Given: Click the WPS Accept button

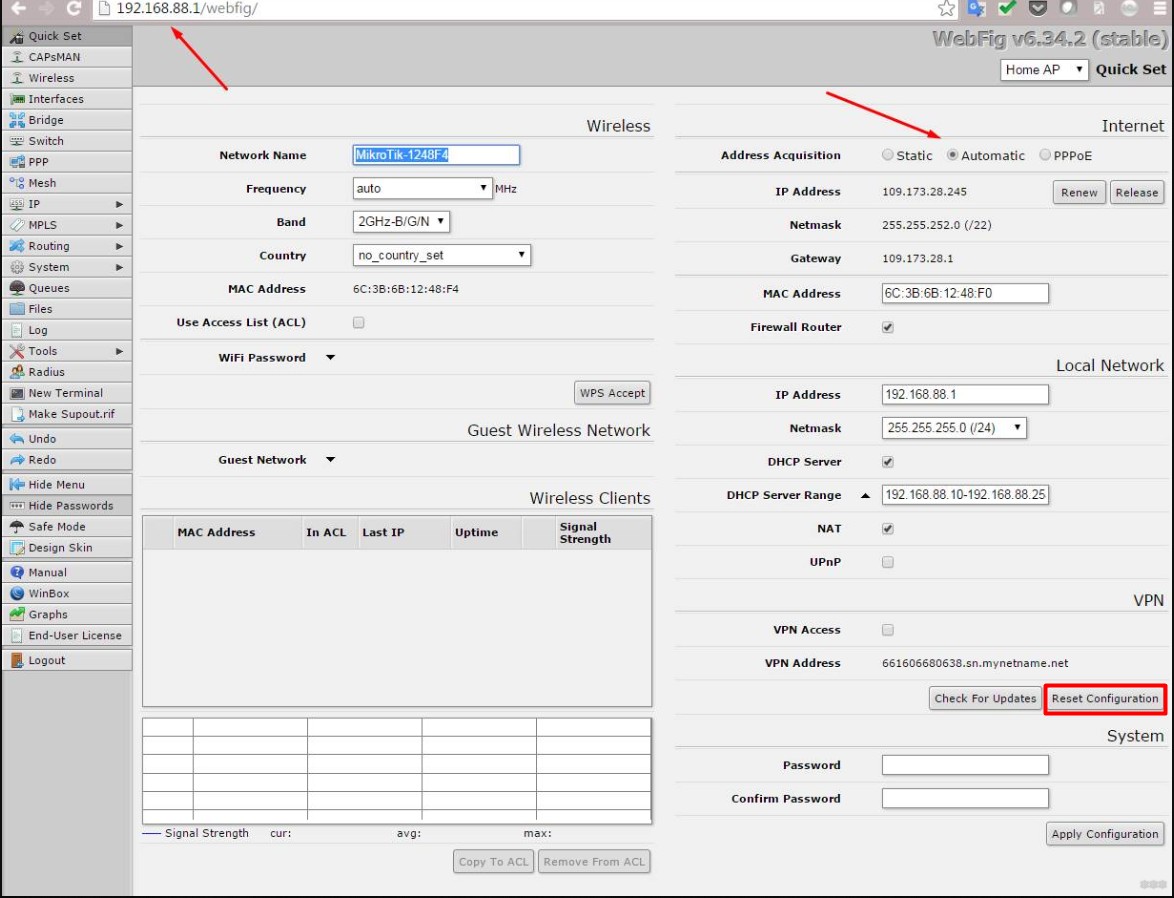Looking at the screenshot, I should tap(612, 393).
